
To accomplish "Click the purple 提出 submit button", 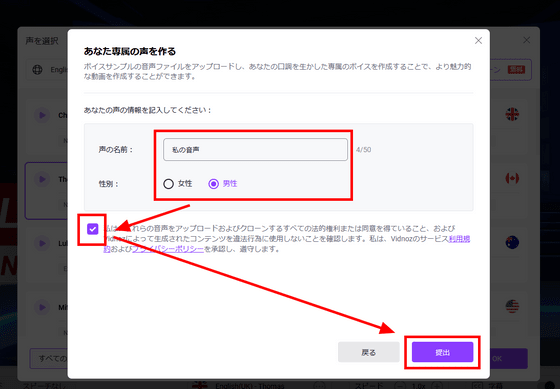I will click(x=442, y=352).
